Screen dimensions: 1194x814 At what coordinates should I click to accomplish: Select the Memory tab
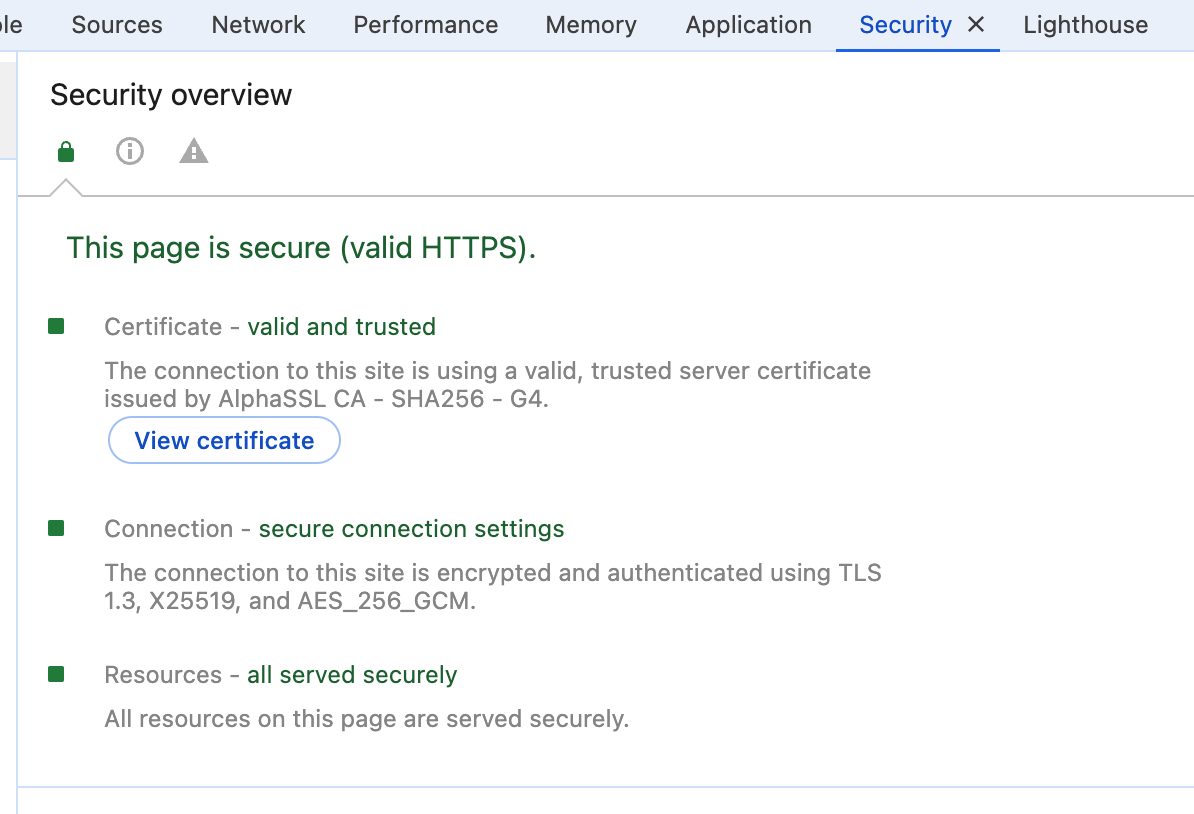click(x=591, y=25)
